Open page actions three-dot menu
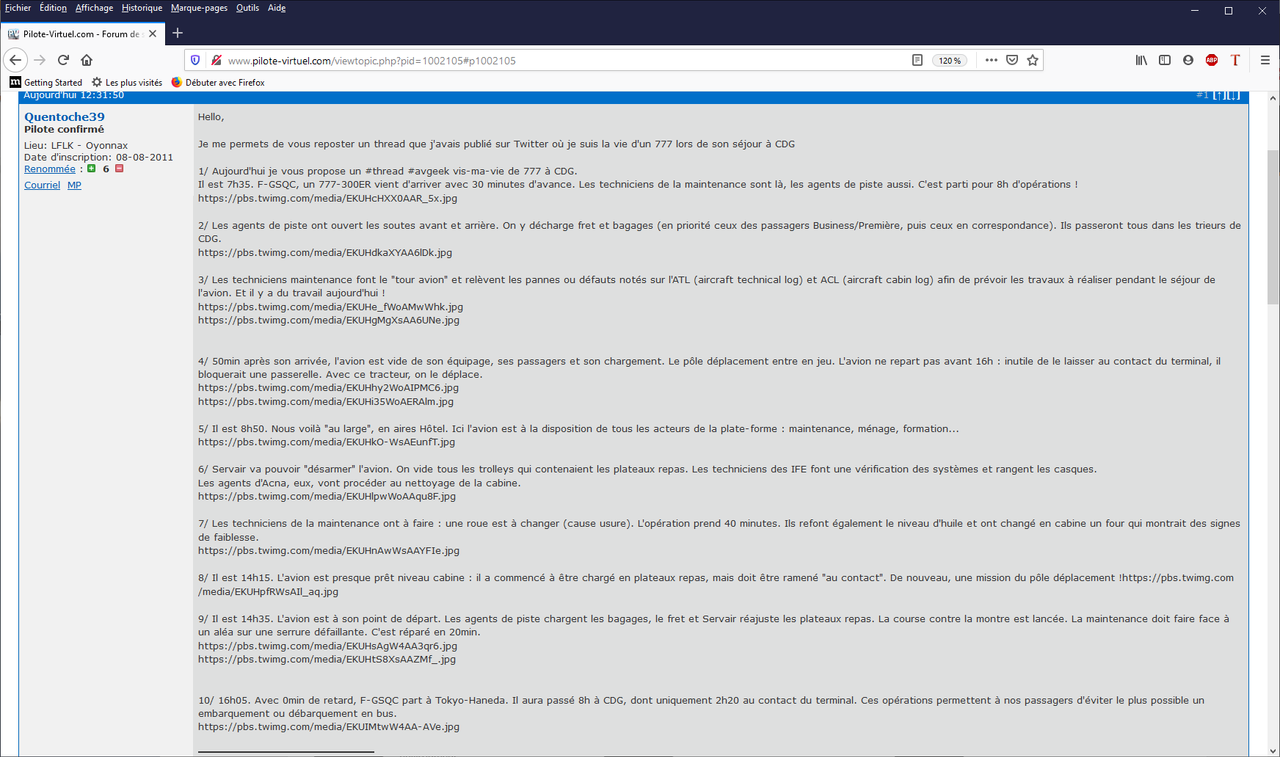 click(x=991, y=60)
